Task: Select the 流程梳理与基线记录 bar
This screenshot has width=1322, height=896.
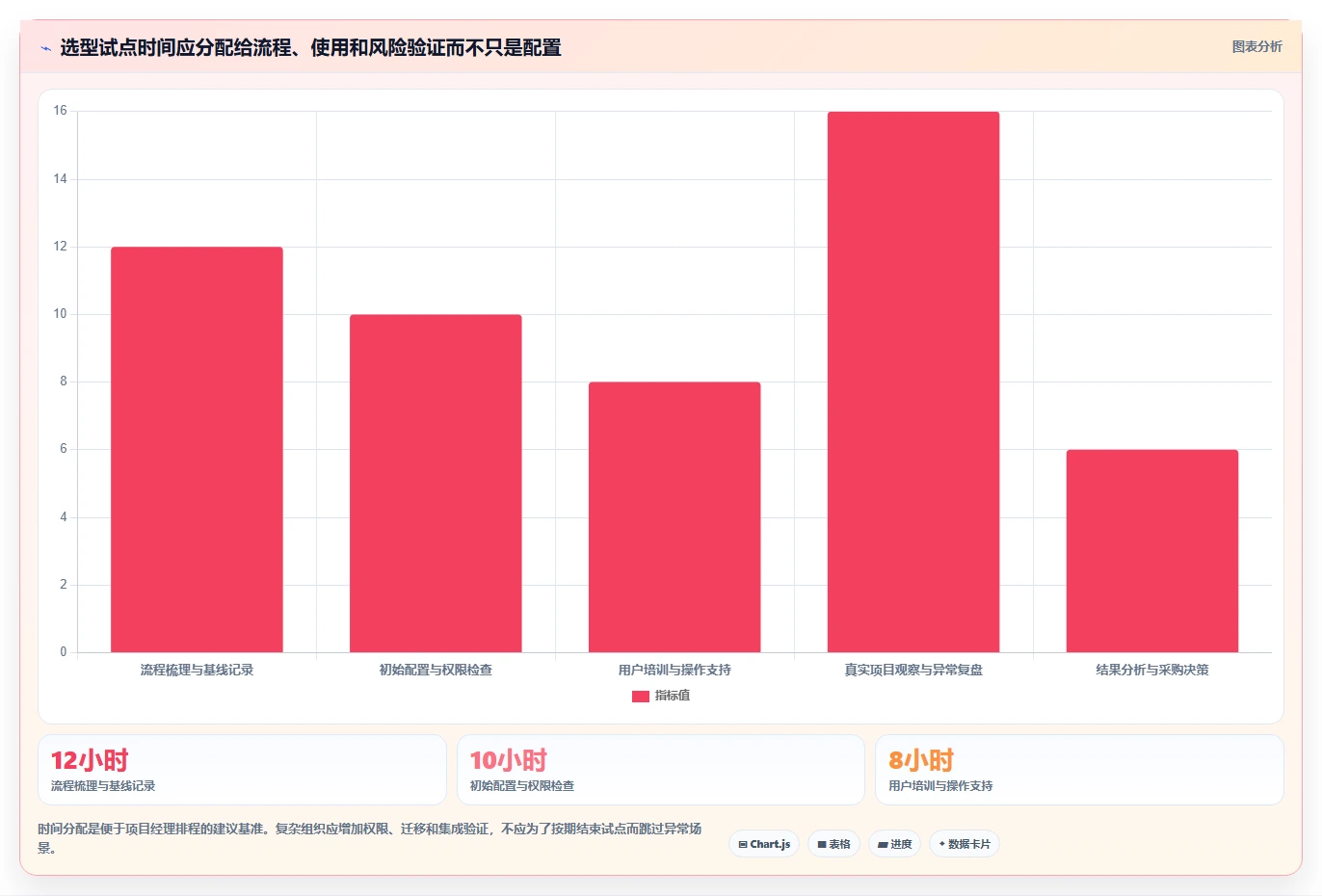Action: (197, 450)
